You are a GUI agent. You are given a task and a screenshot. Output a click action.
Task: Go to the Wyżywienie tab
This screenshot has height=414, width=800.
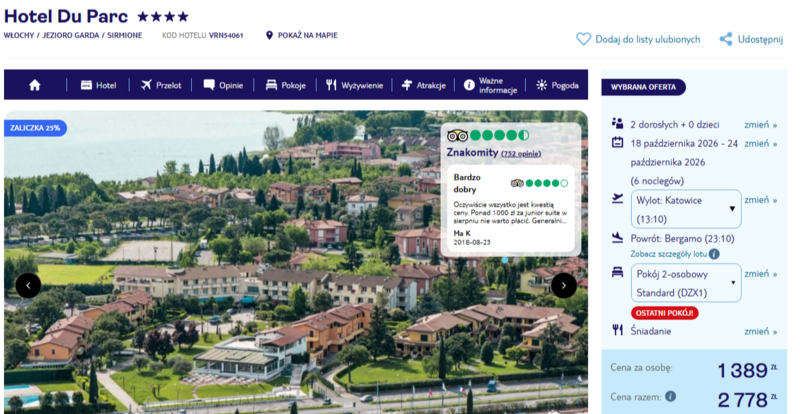[x=354, y=85]
